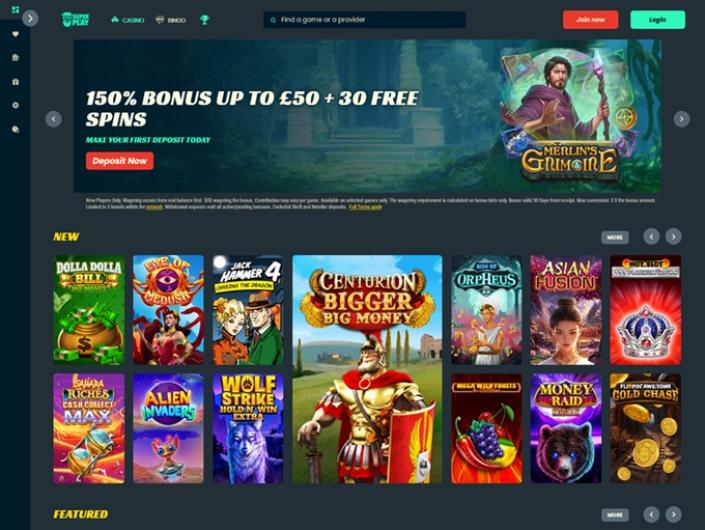Expand the sidebar with the arrow button
This screenshot has height=530, width=705.
point(30,18)
